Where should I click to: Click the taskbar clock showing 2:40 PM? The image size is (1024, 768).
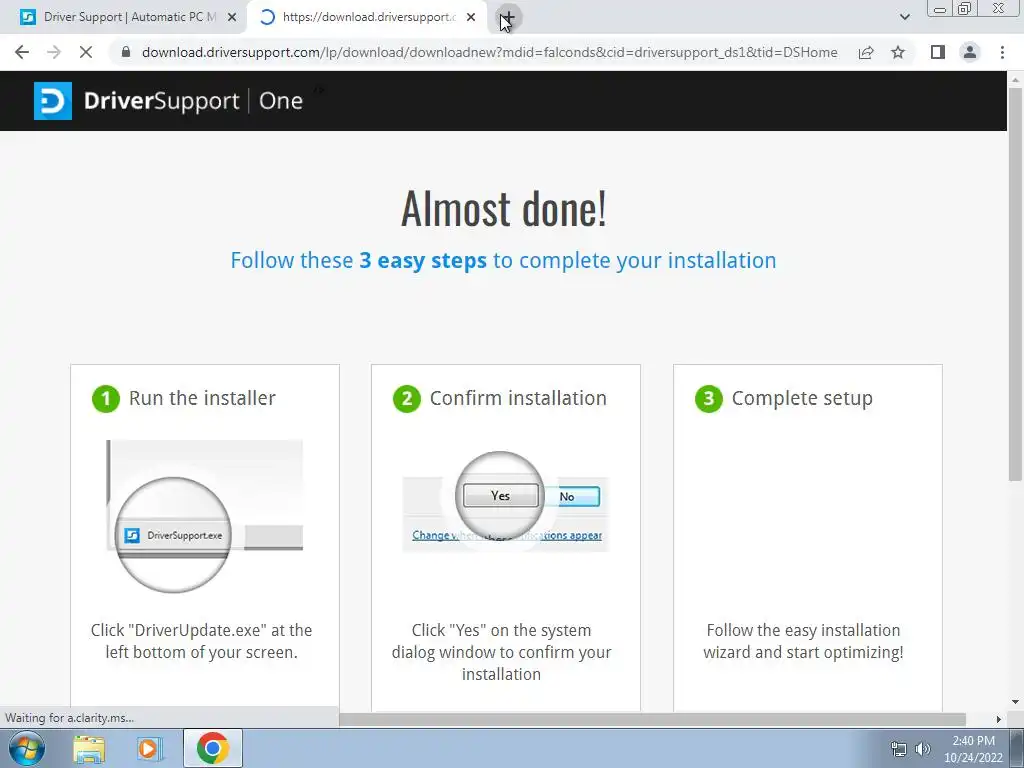(x=973, y=749)
